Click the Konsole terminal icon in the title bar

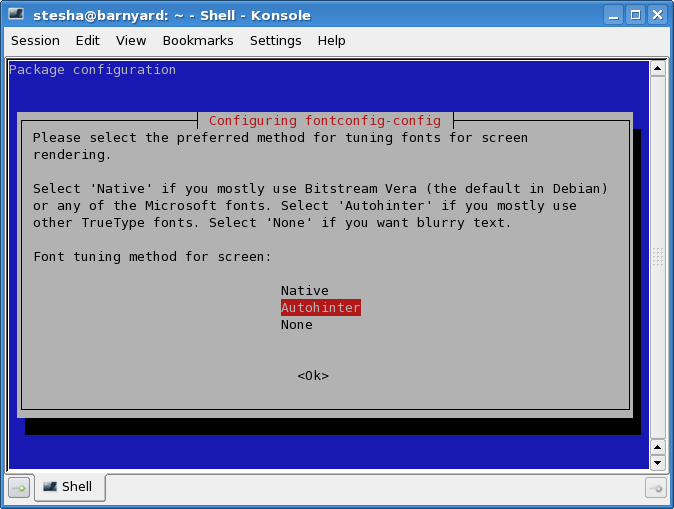pyautogui.click(x=16, y=14)
